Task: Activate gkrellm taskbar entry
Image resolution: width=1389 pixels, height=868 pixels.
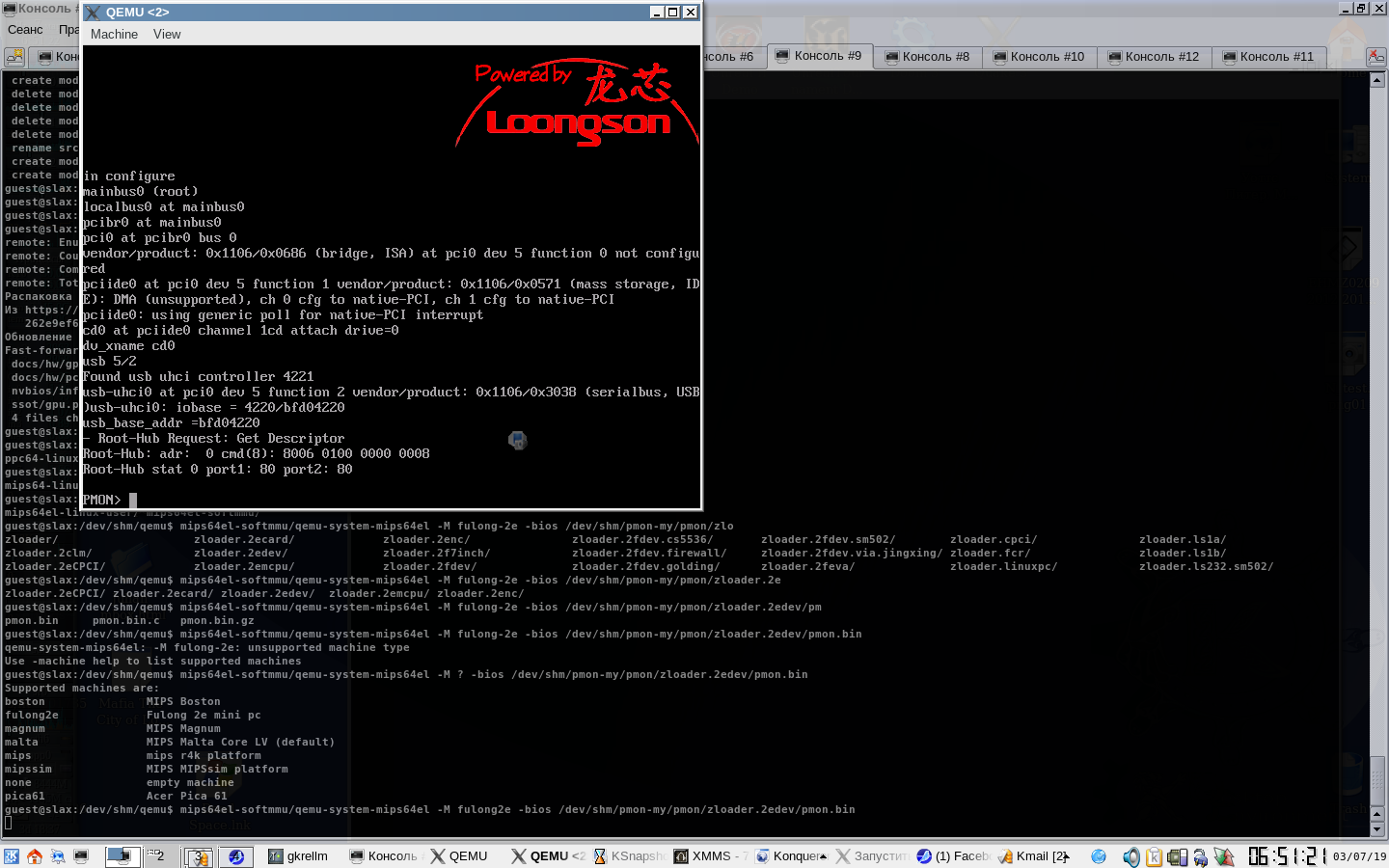Action: [x=300, y=856]
